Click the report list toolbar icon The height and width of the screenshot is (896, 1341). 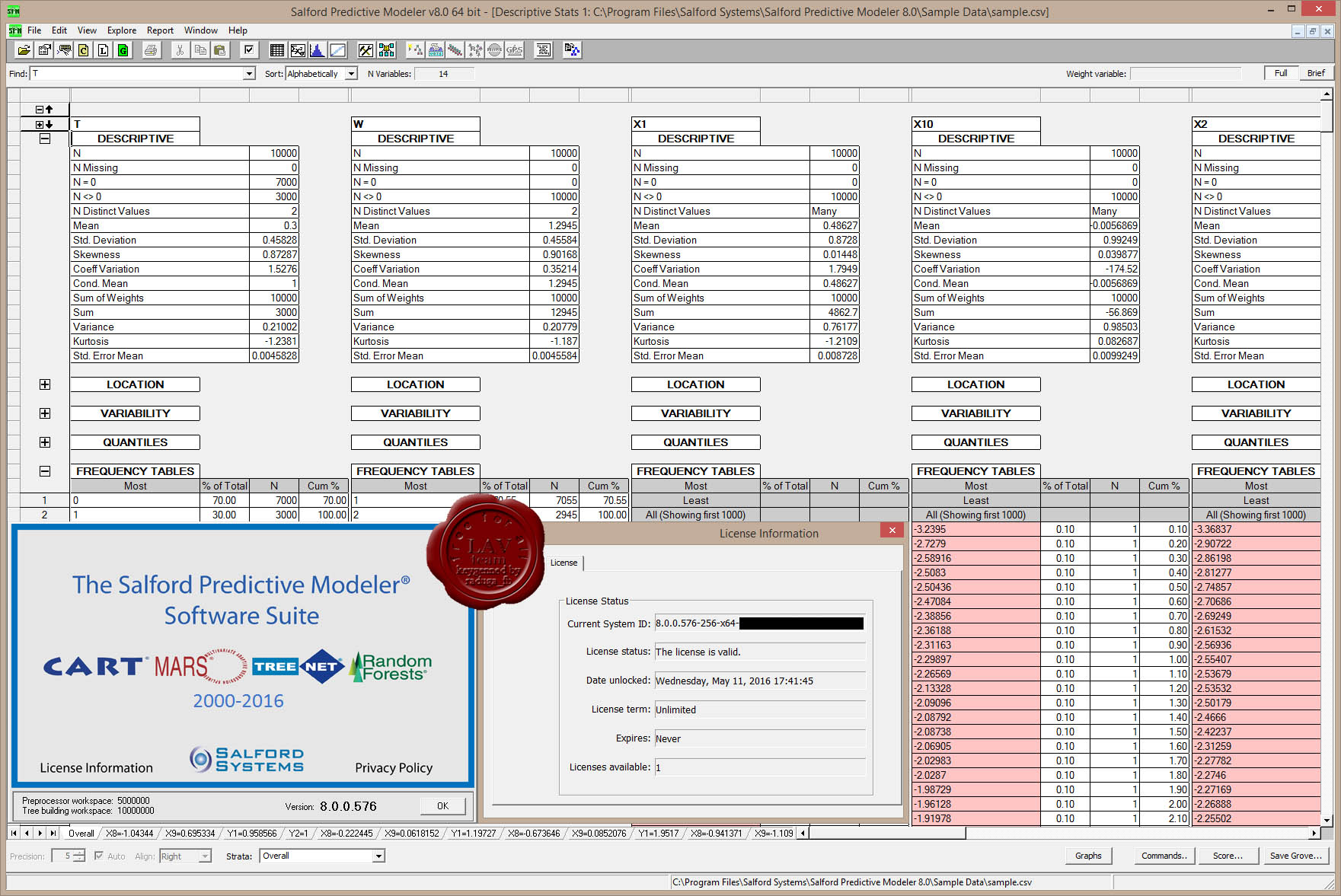[543, 50]
